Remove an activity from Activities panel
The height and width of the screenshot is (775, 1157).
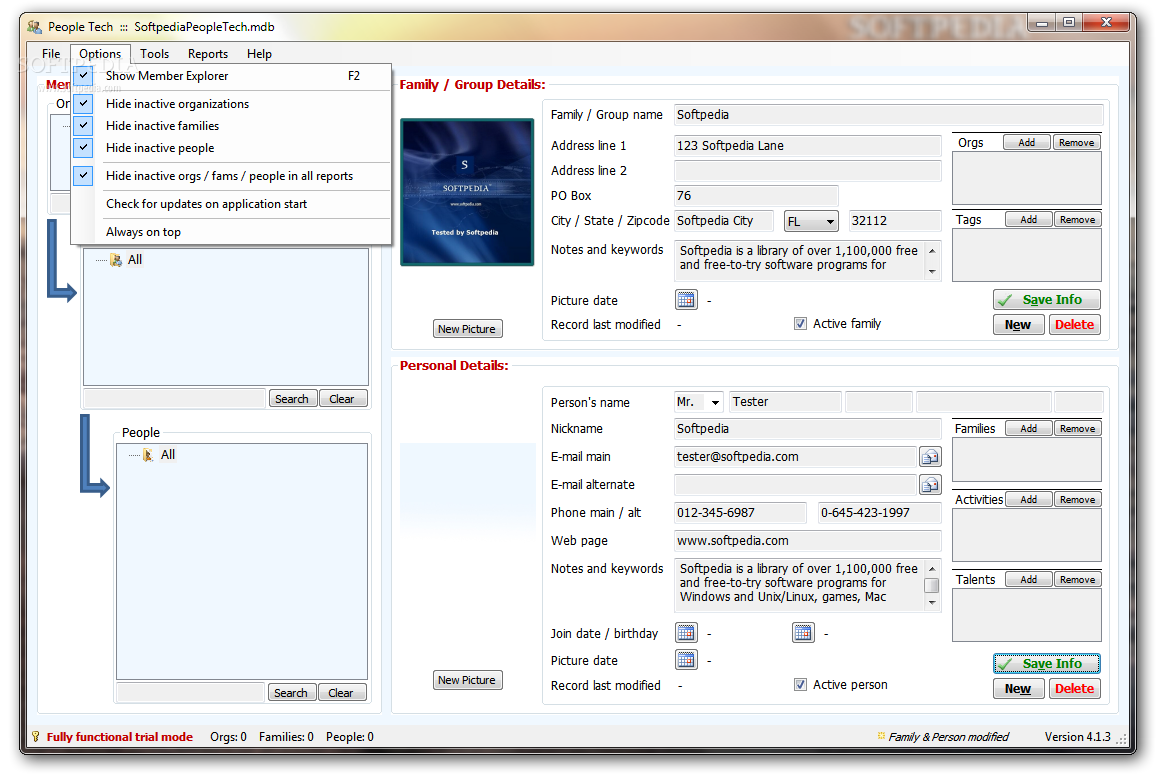click(1077, 500)
